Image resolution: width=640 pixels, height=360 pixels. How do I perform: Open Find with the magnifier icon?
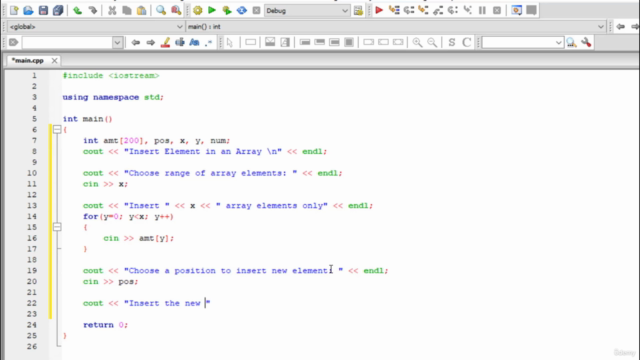(x=161, y=10)
